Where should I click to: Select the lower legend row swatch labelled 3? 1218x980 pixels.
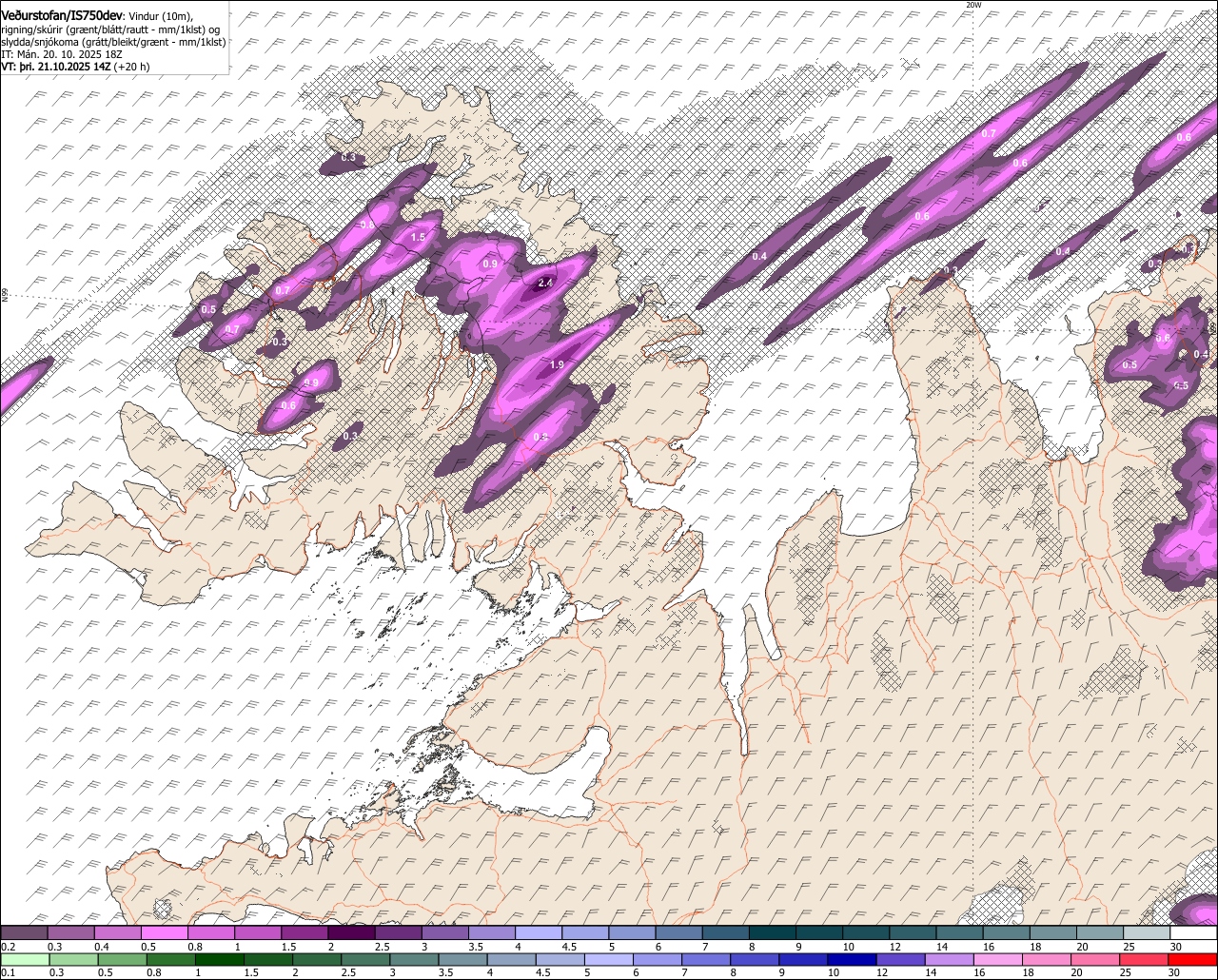[x=416, y=959]
